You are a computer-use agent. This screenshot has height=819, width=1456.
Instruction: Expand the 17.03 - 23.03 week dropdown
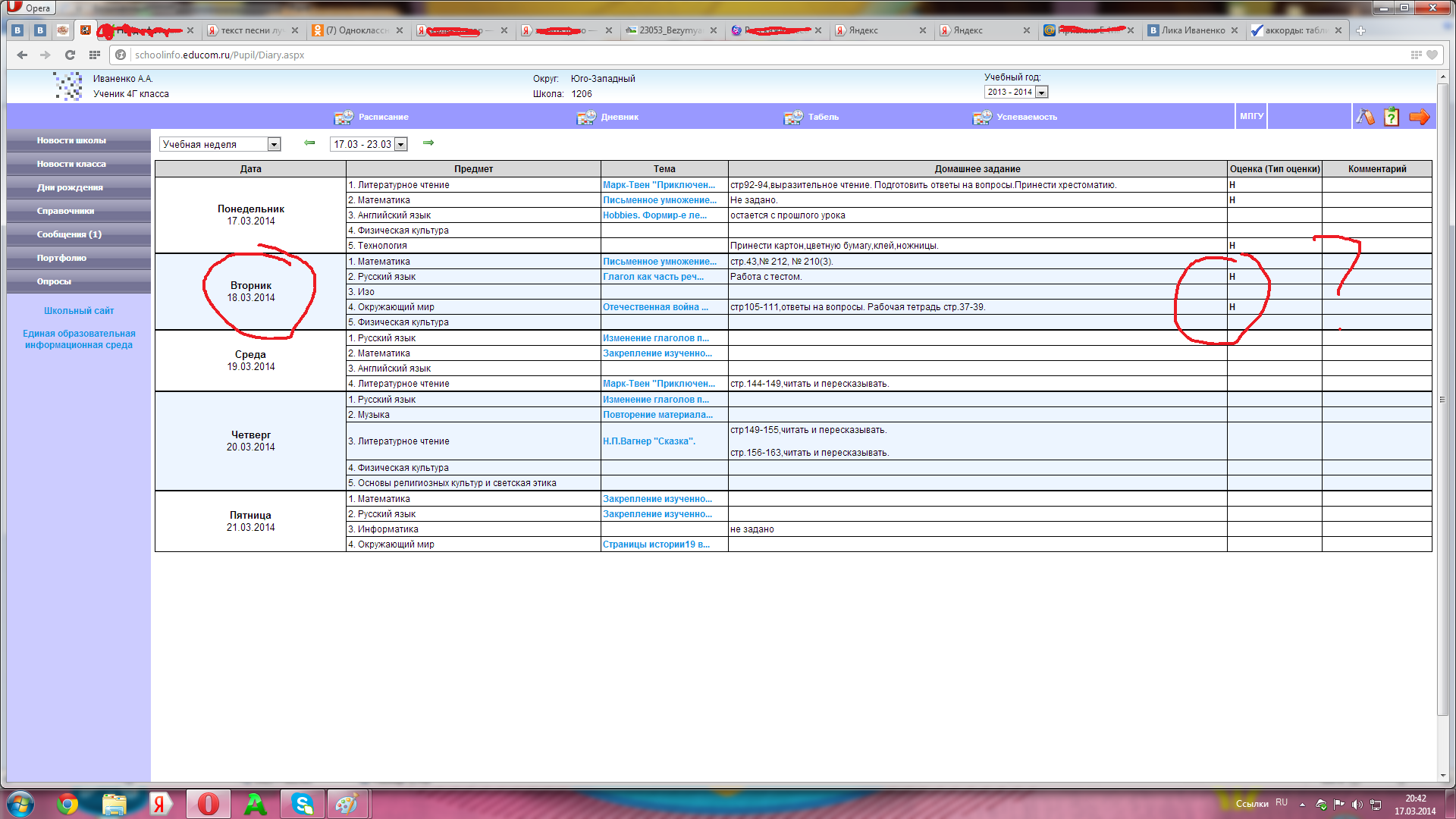pos(401,144)
